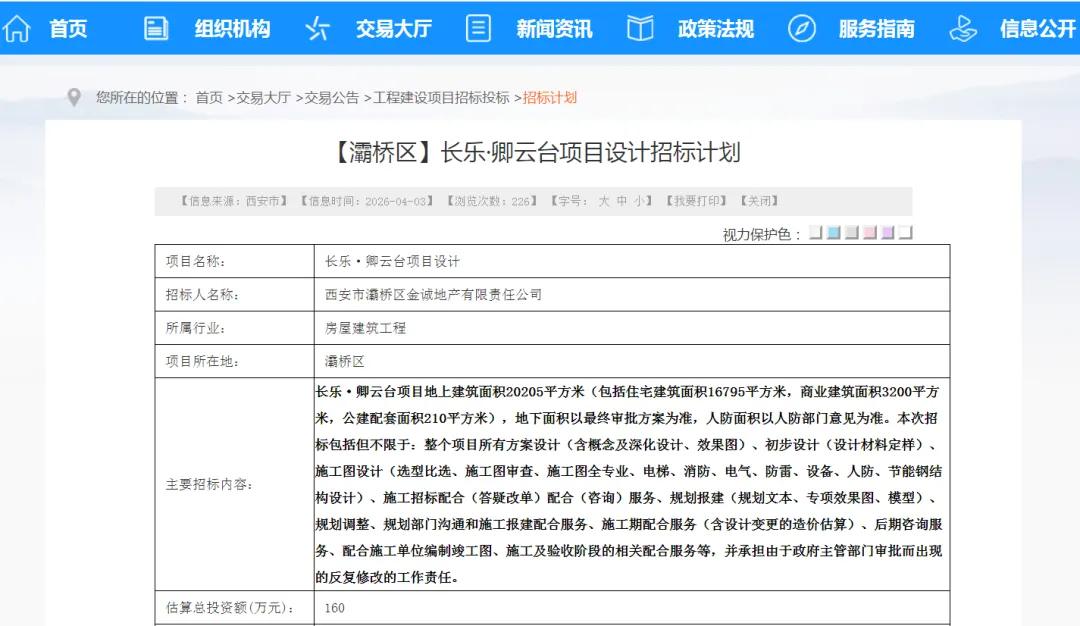Screen dimensions: 1080x626
Task: Click breadcrumb link 工程建设项目招标投标
Action: coord(441,98)
